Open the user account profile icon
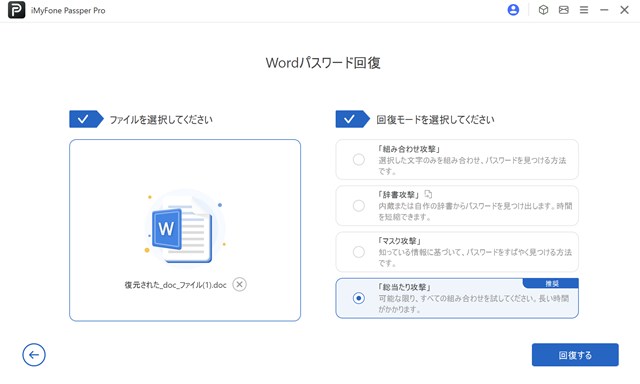 tap(513, 10)
